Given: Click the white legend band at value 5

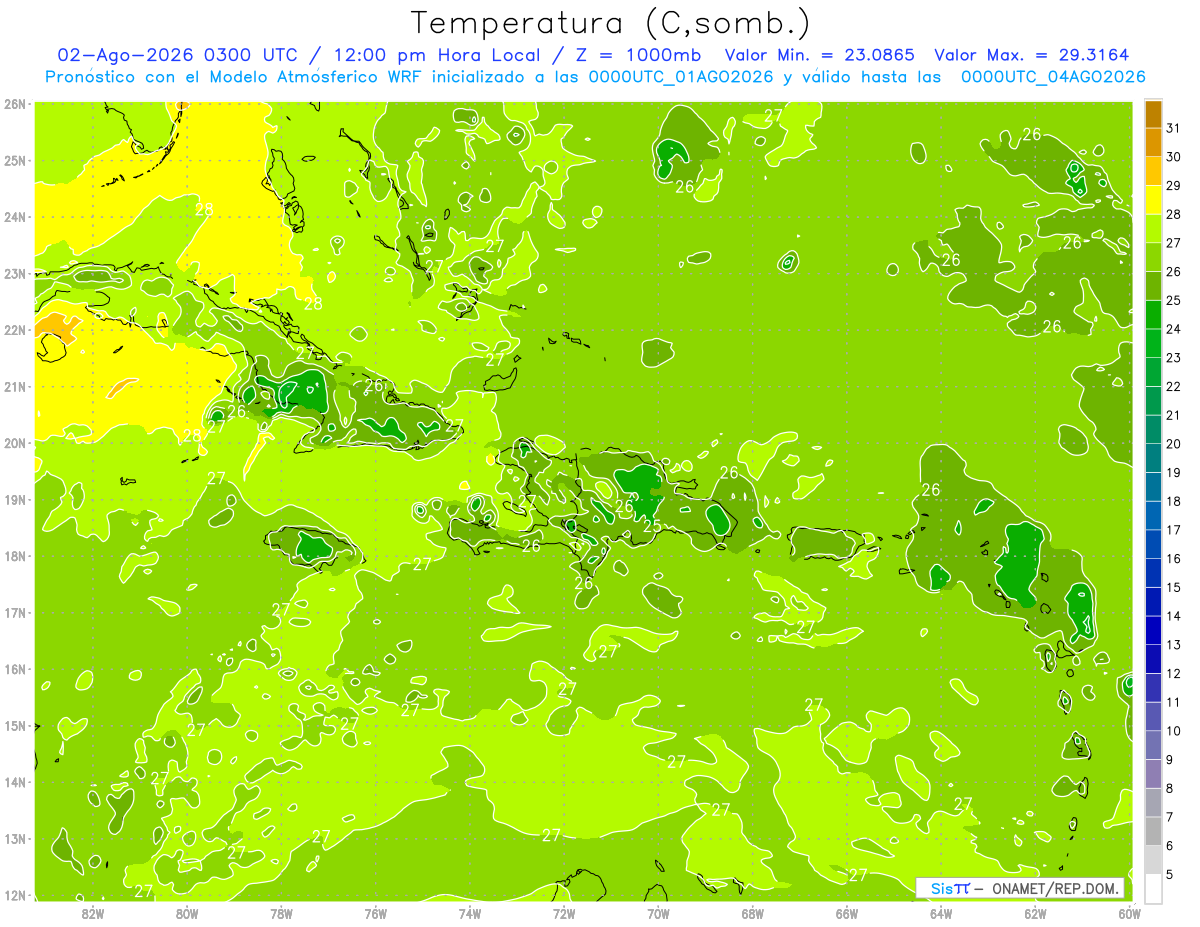Looking at the screenshot, I should 1153,888.
